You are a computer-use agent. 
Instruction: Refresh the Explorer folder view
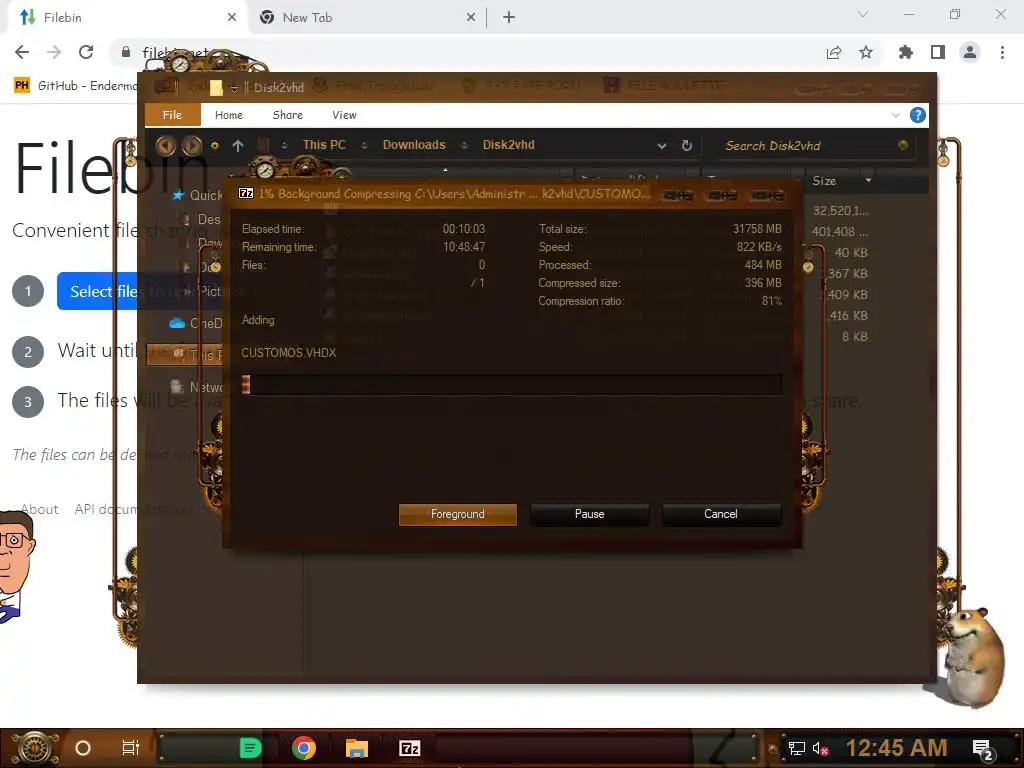[686, 145]
